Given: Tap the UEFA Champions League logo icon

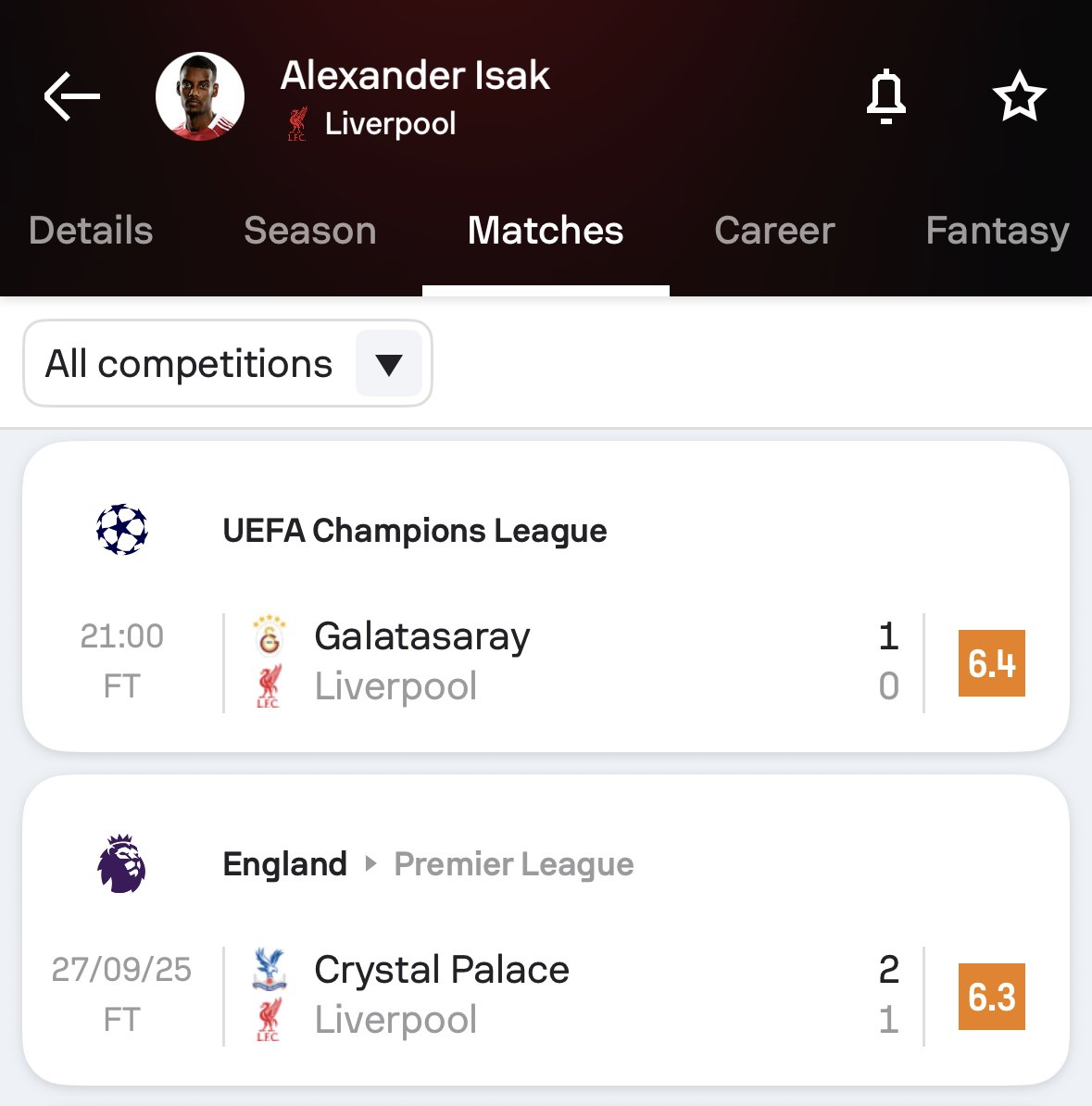Looking at the screenshot, I should 122,530.
